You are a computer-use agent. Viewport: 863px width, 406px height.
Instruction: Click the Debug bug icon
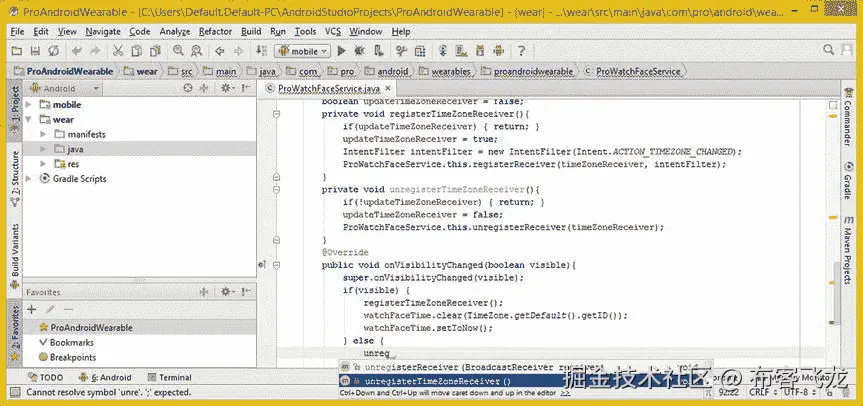point(359,51)
